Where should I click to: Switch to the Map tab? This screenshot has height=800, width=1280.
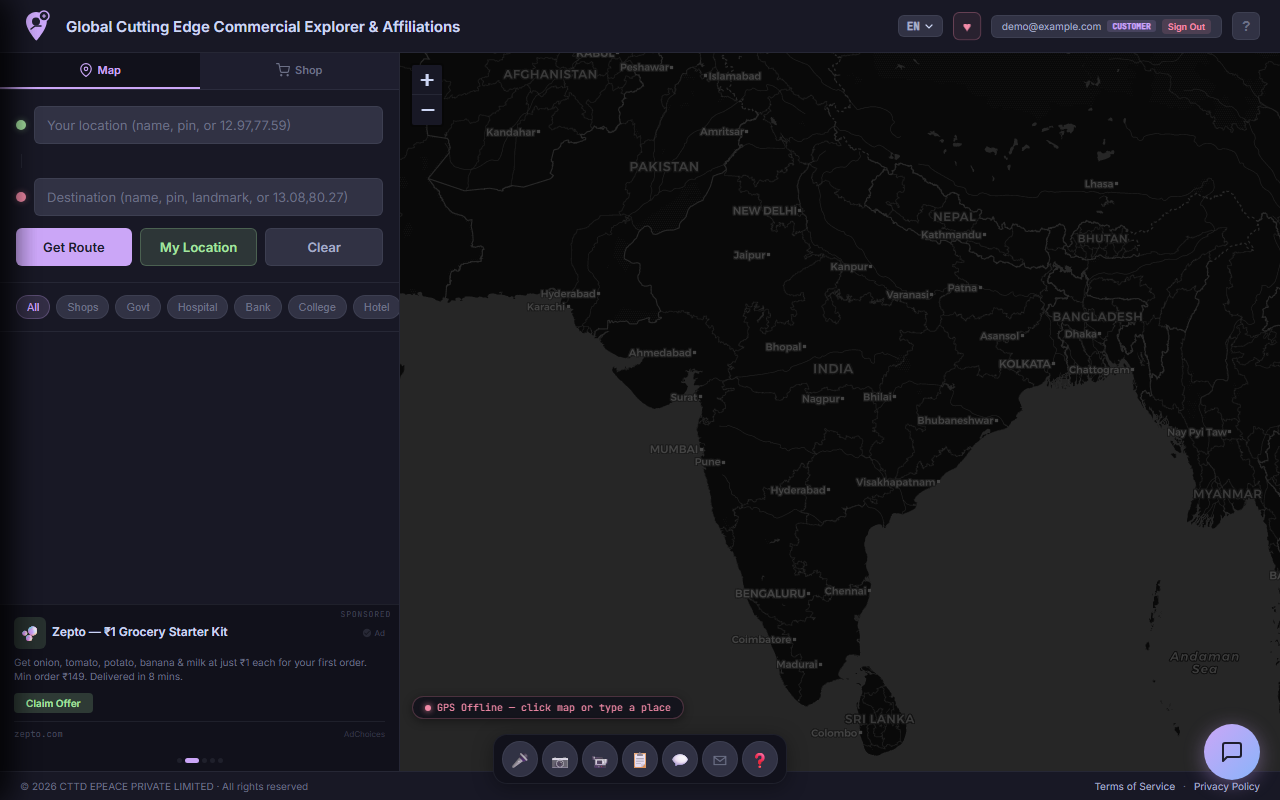tap(100, 70)
